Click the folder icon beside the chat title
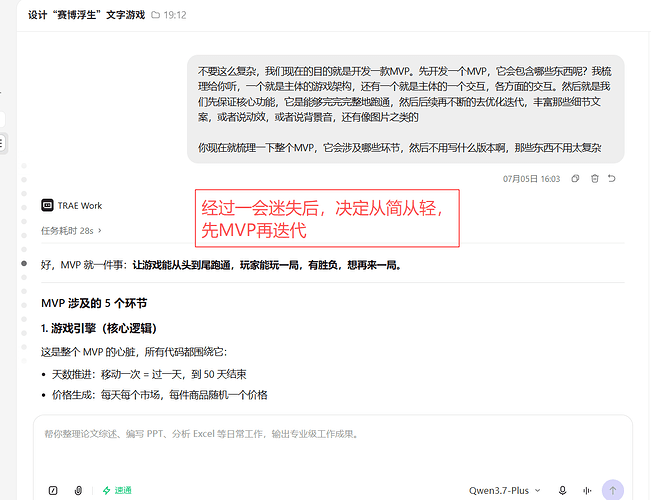Image resolution: width=651 pixels, height=500 pixels. click(x=155, y=15)
